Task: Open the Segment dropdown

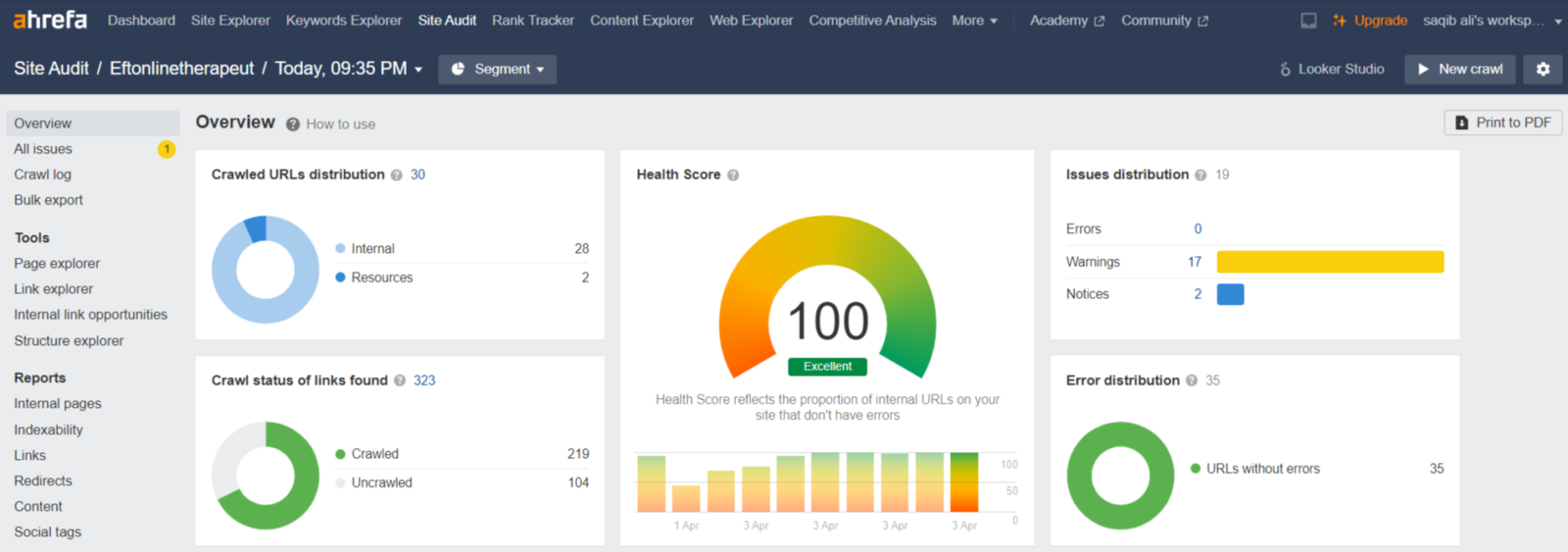Action: (497, 69)
